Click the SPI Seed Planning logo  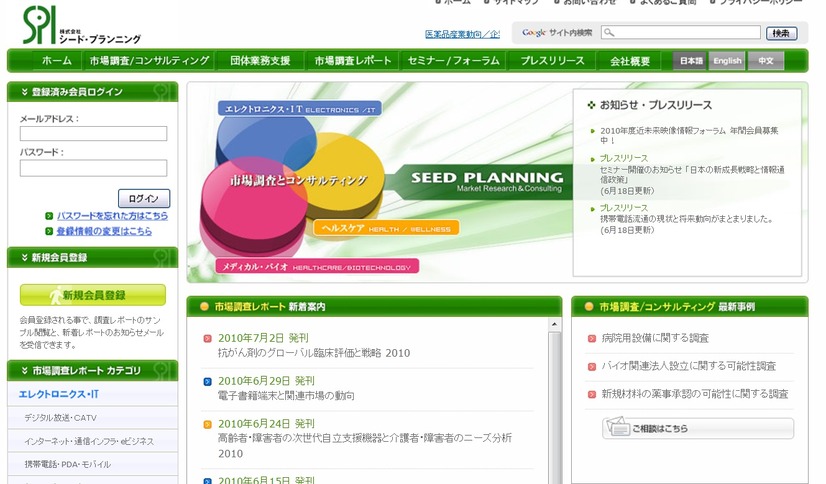tap(82, 25)
